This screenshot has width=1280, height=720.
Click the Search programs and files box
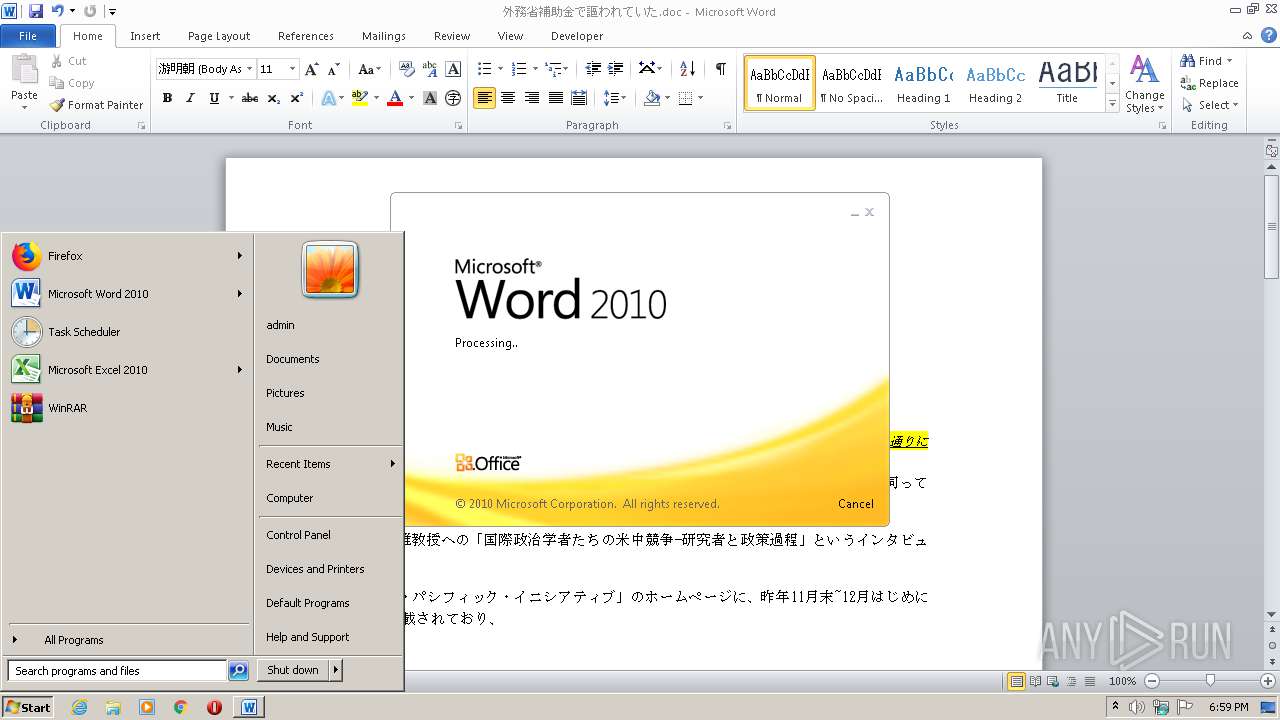117,671
